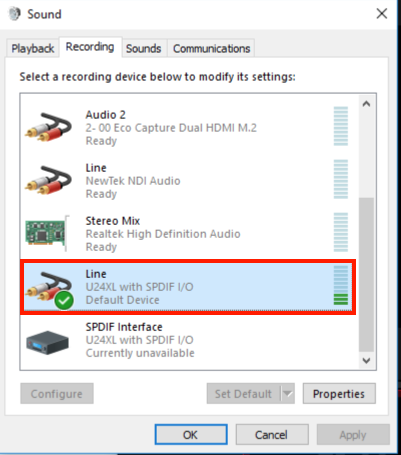The image size is (401, 455).
Task: Click the level meter beside Audio 2
Action: pos(341,126)
